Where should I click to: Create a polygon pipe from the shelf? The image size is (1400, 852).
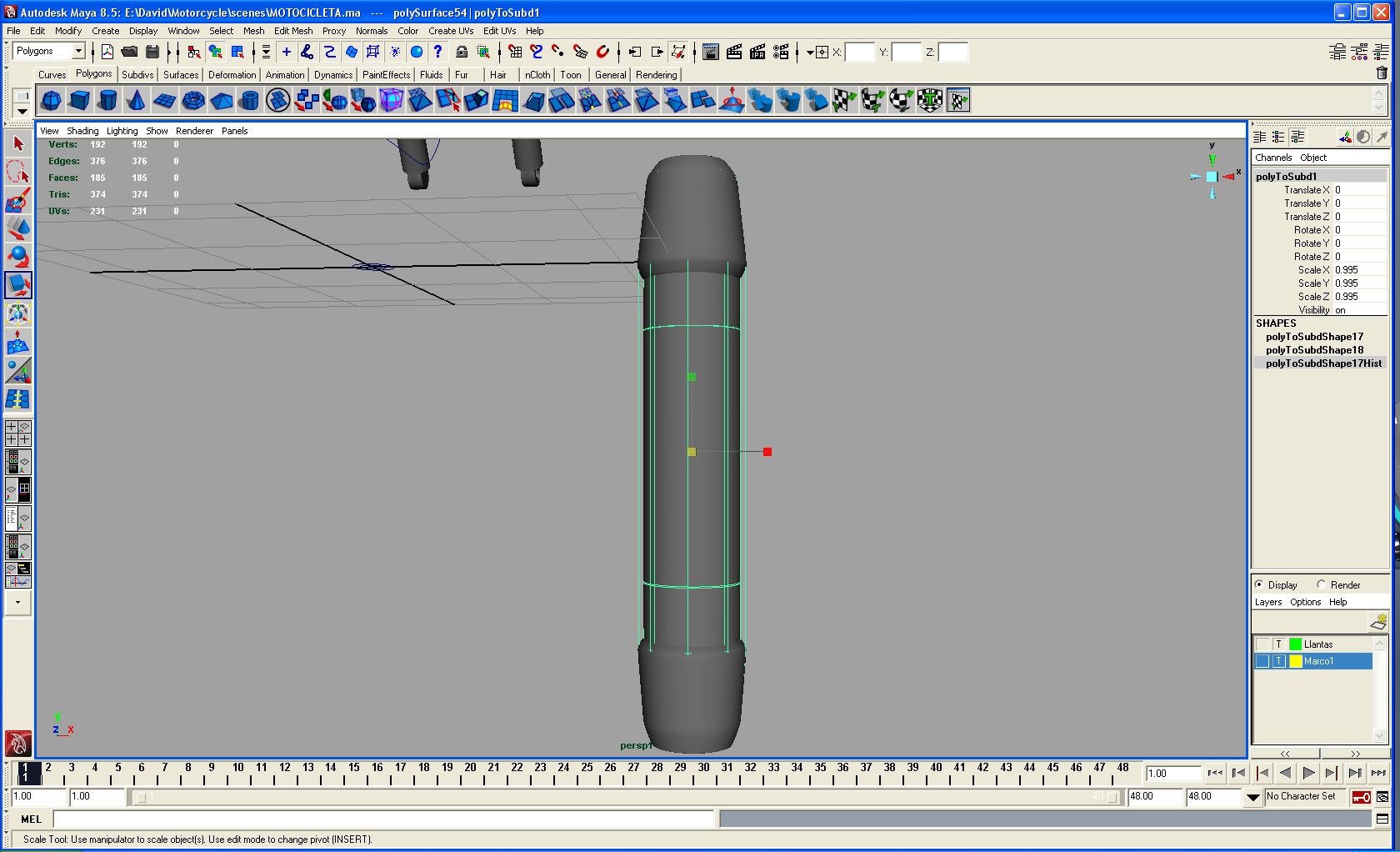point(250,101)
